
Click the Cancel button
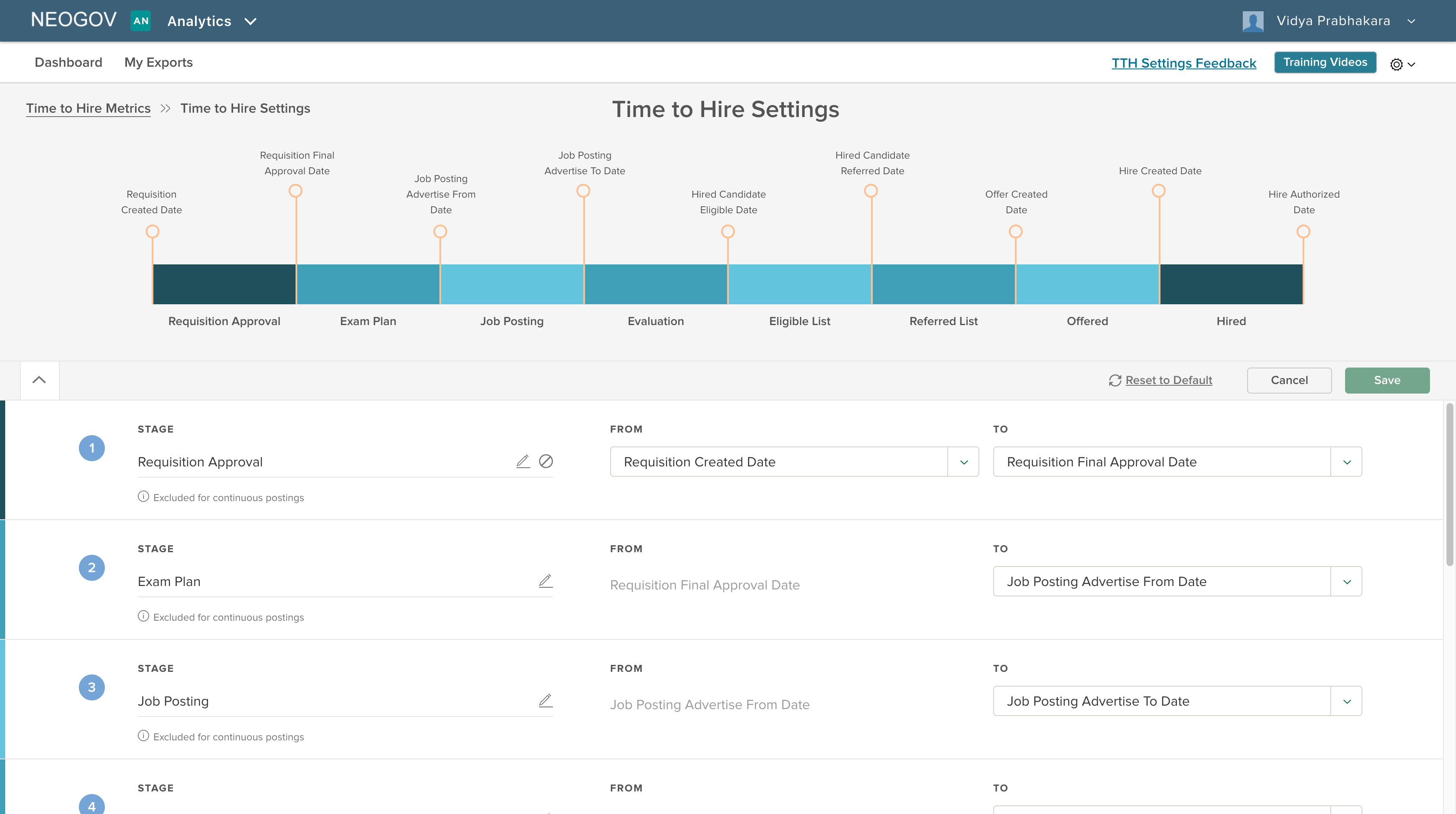click(x=1289, y=381)
